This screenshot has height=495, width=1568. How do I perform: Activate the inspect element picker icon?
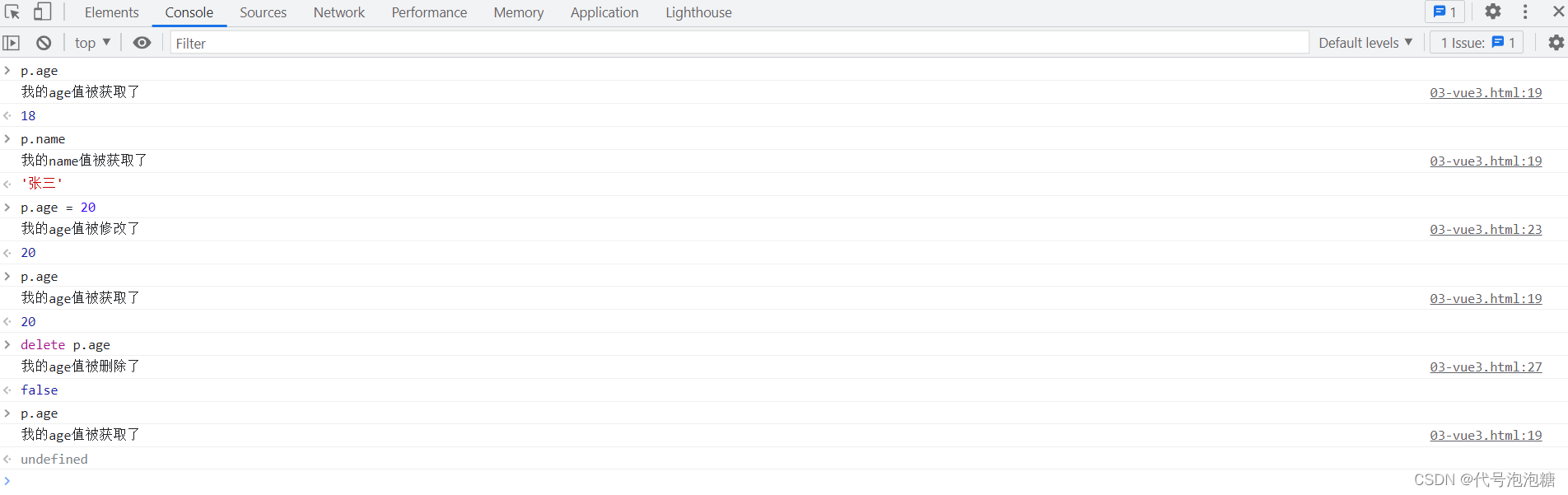pos(12,12)
